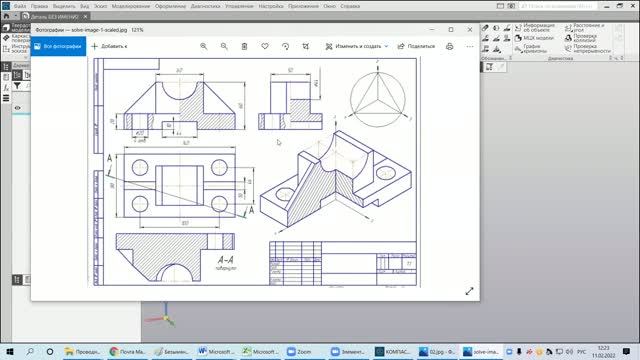Viewport: 640px width, 360px height.
Task: Open Правка menu in KOMPAS
Action: coord(39,6)
